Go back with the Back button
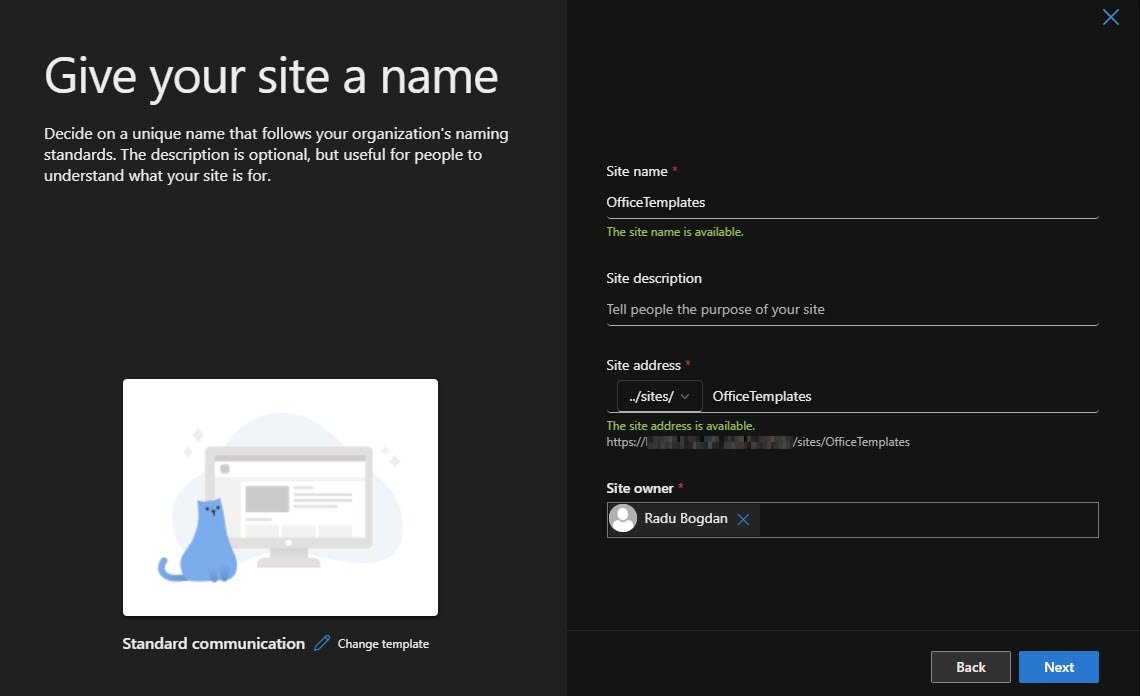 (970, 667)
